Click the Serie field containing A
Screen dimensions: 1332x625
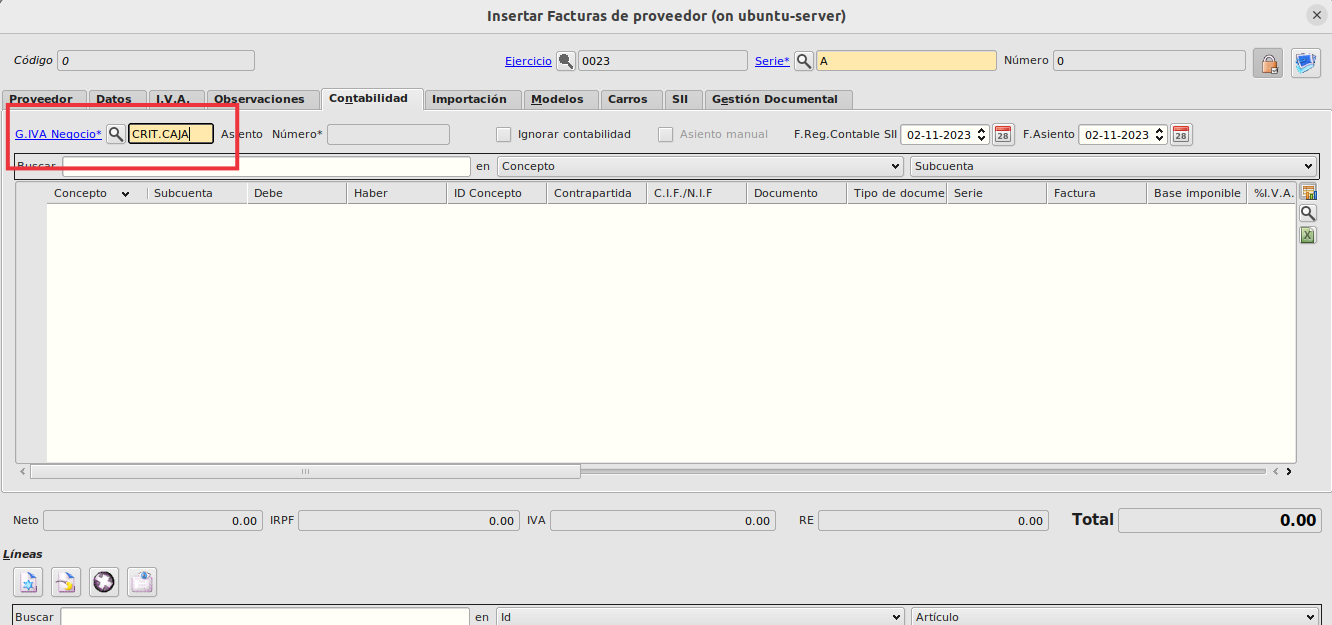coord(907,61)
